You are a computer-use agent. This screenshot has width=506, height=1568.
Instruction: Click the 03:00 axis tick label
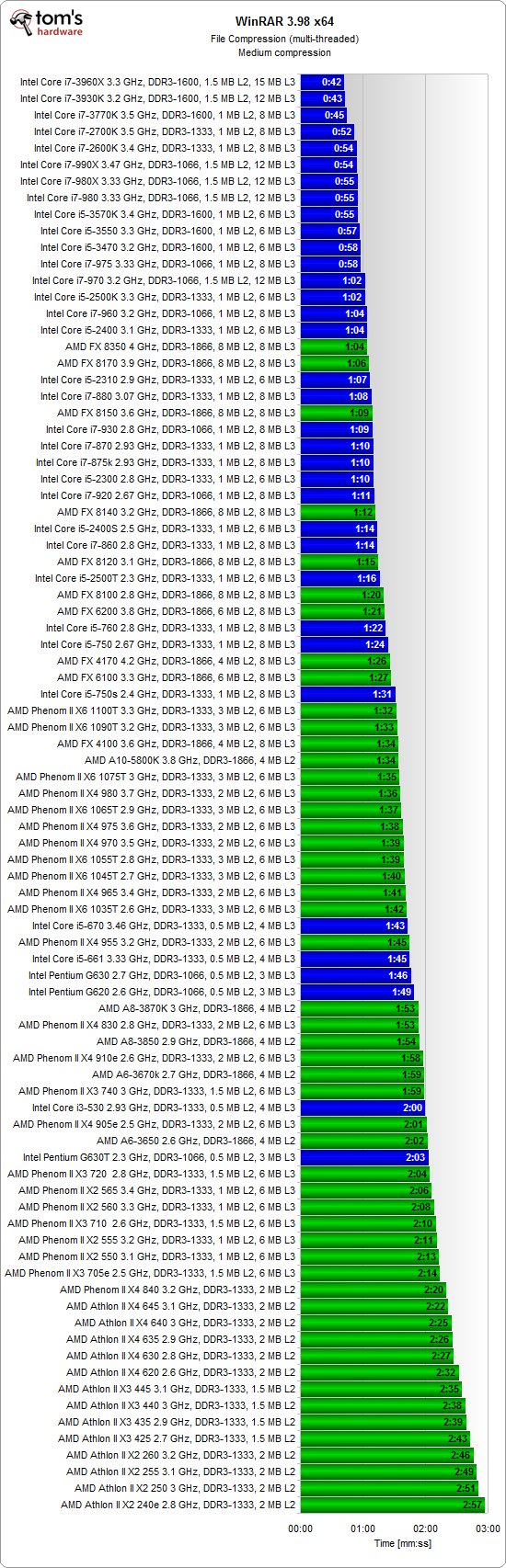click(x=488, y=1528)
